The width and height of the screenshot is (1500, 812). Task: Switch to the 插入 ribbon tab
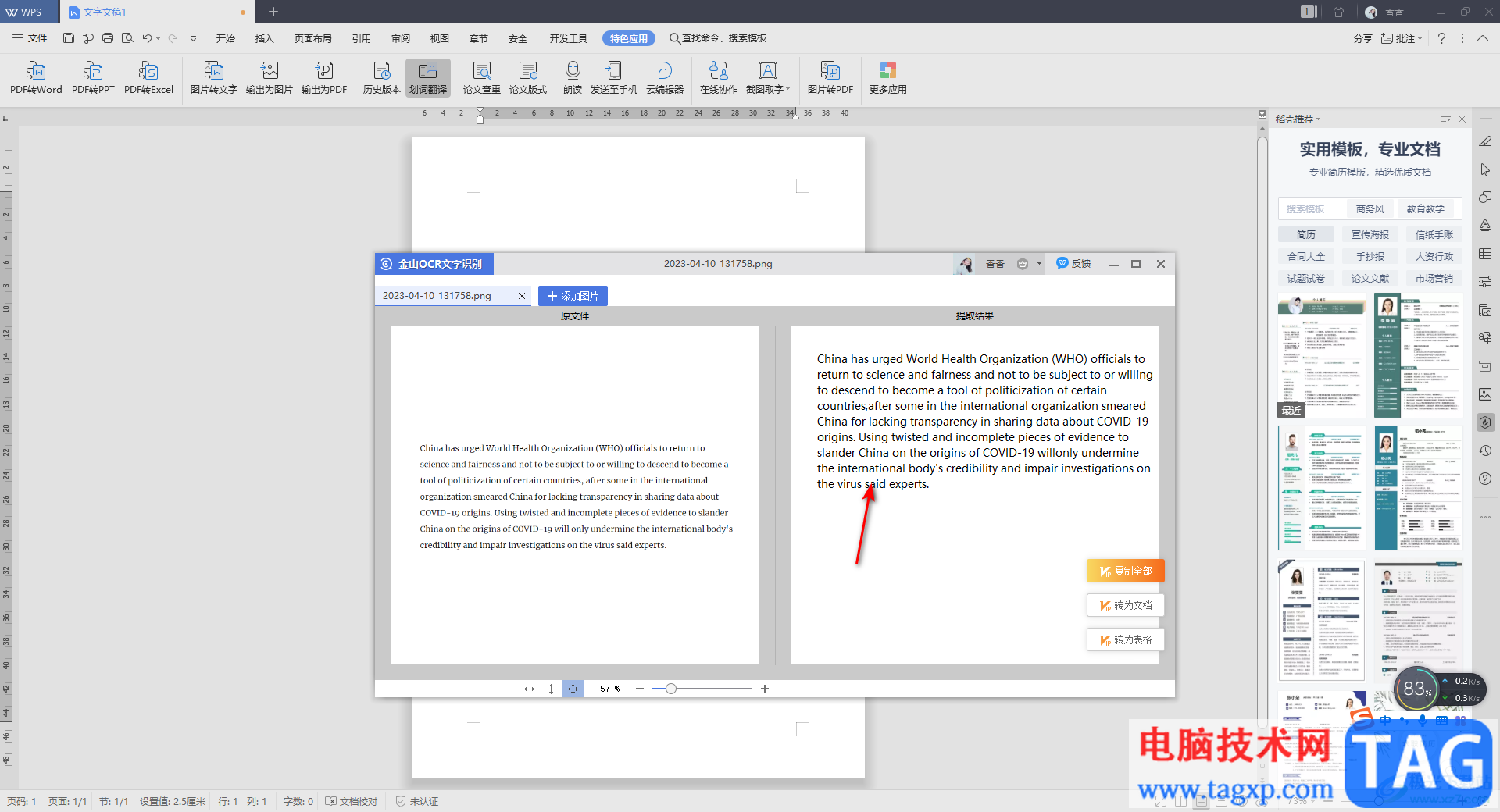click(265, 38)
